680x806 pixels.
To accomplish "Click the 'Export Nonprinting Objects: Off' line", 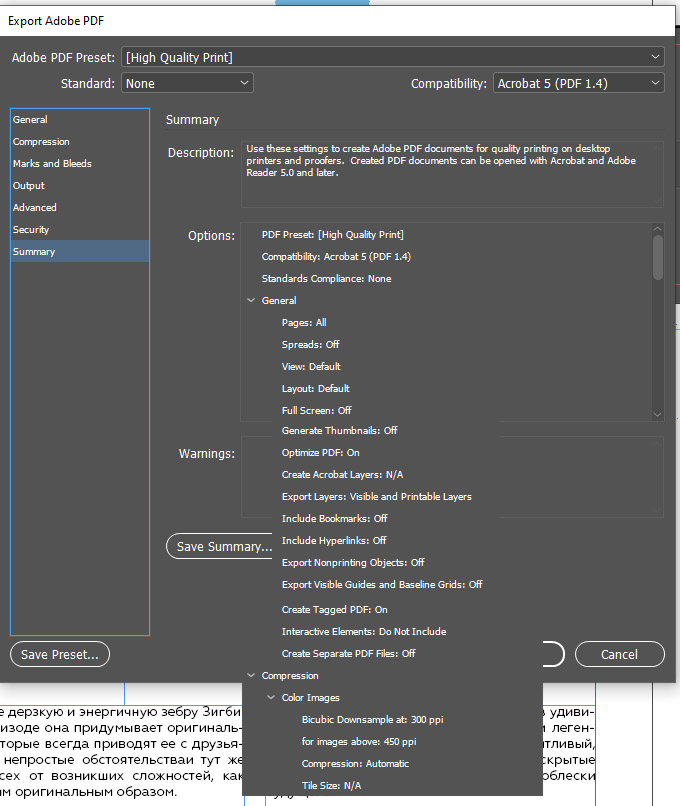I will click(x=353, y=563).
